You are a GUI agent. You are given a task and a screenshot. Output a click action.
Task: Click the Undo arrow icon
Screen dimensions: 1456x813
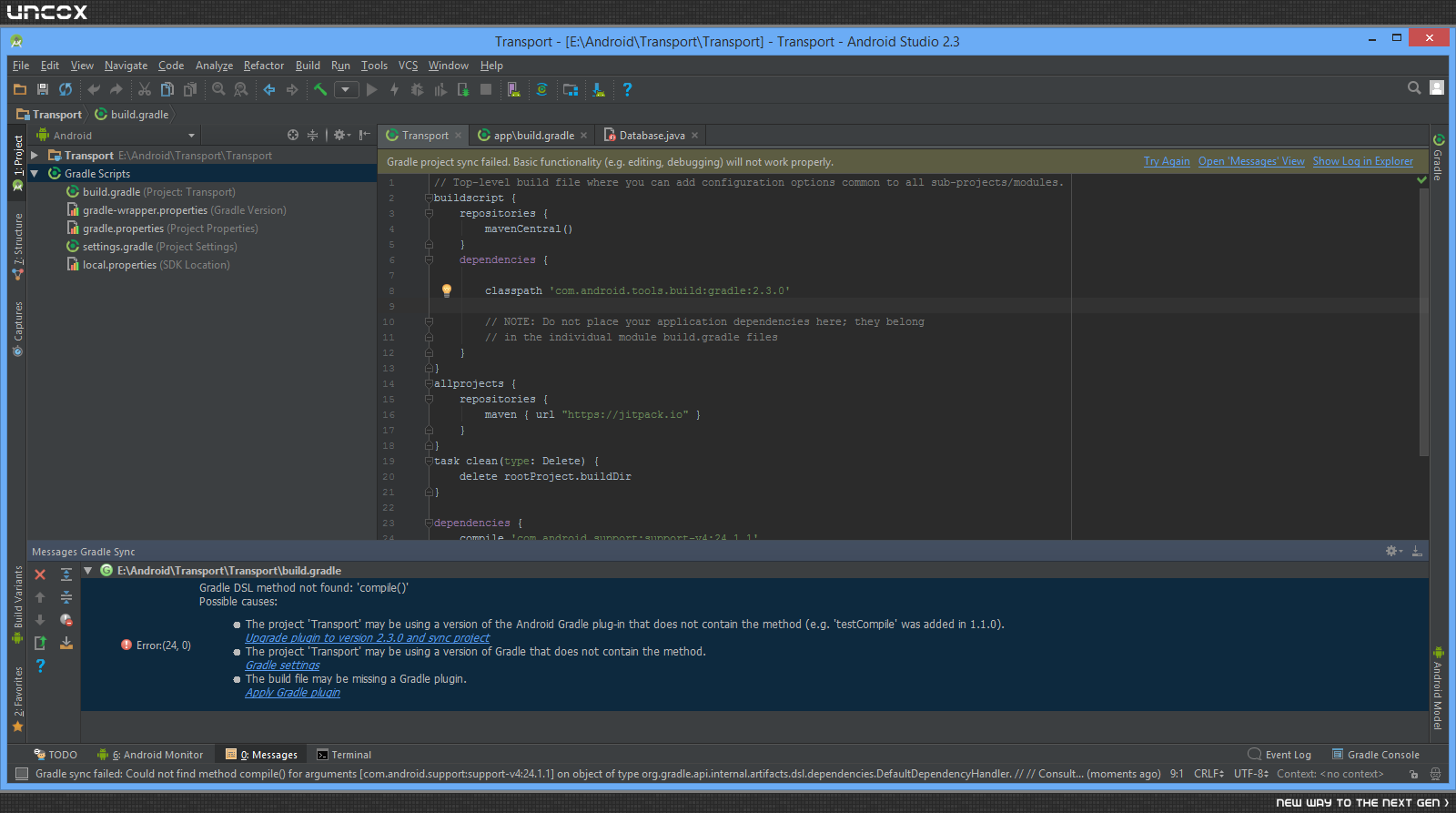coord(93,89)
